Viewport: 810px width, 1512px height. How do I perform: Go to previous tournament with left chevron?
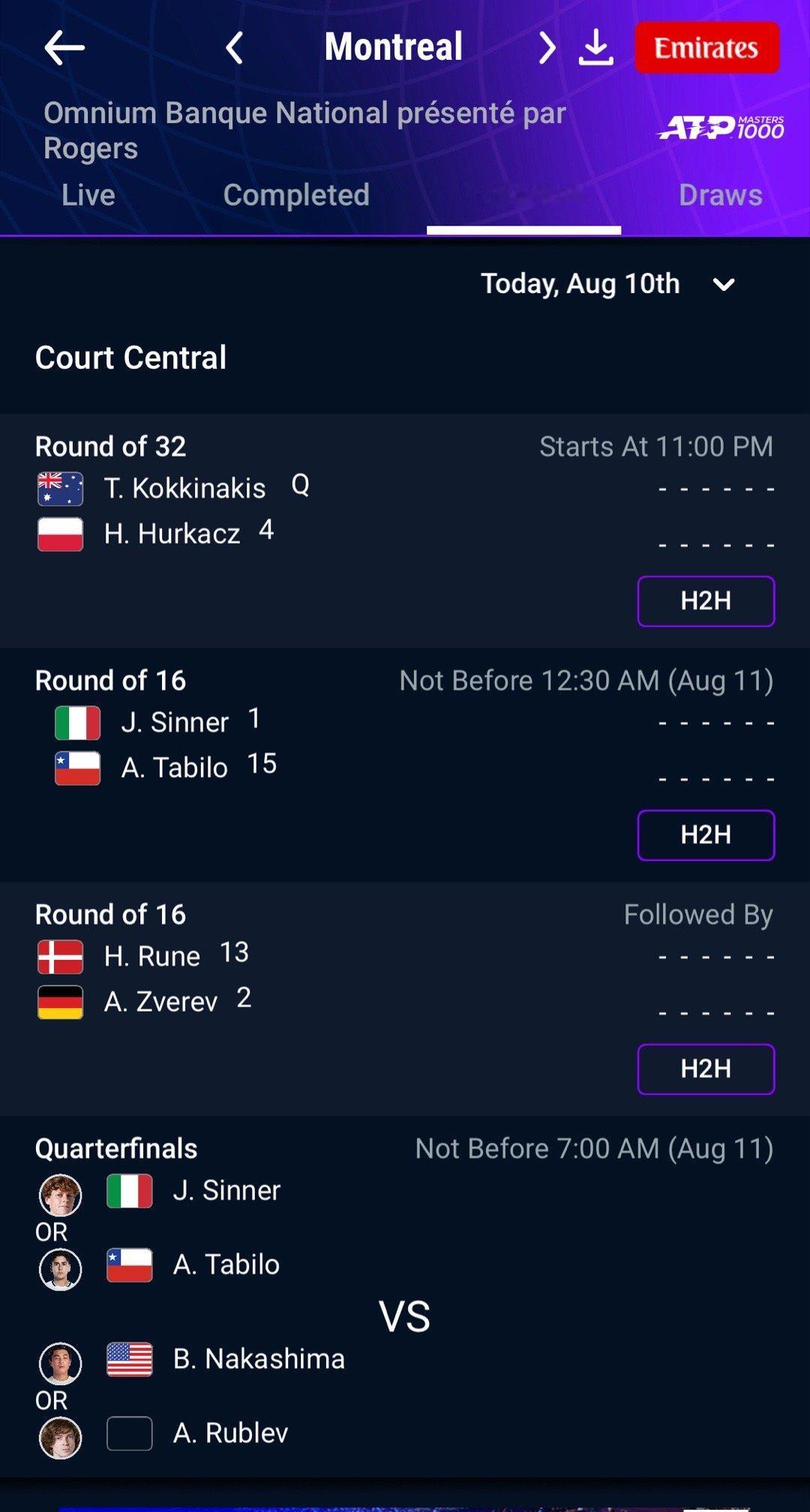click(x=235, y=48)
